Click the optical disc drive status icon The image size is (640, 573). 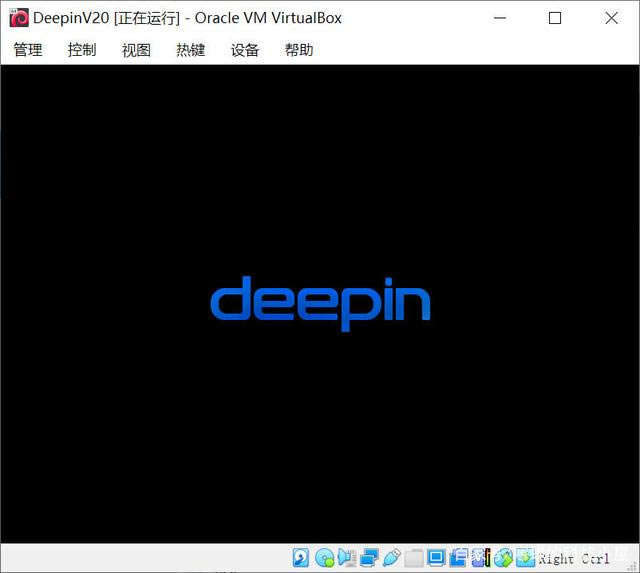tap(325, 558)
